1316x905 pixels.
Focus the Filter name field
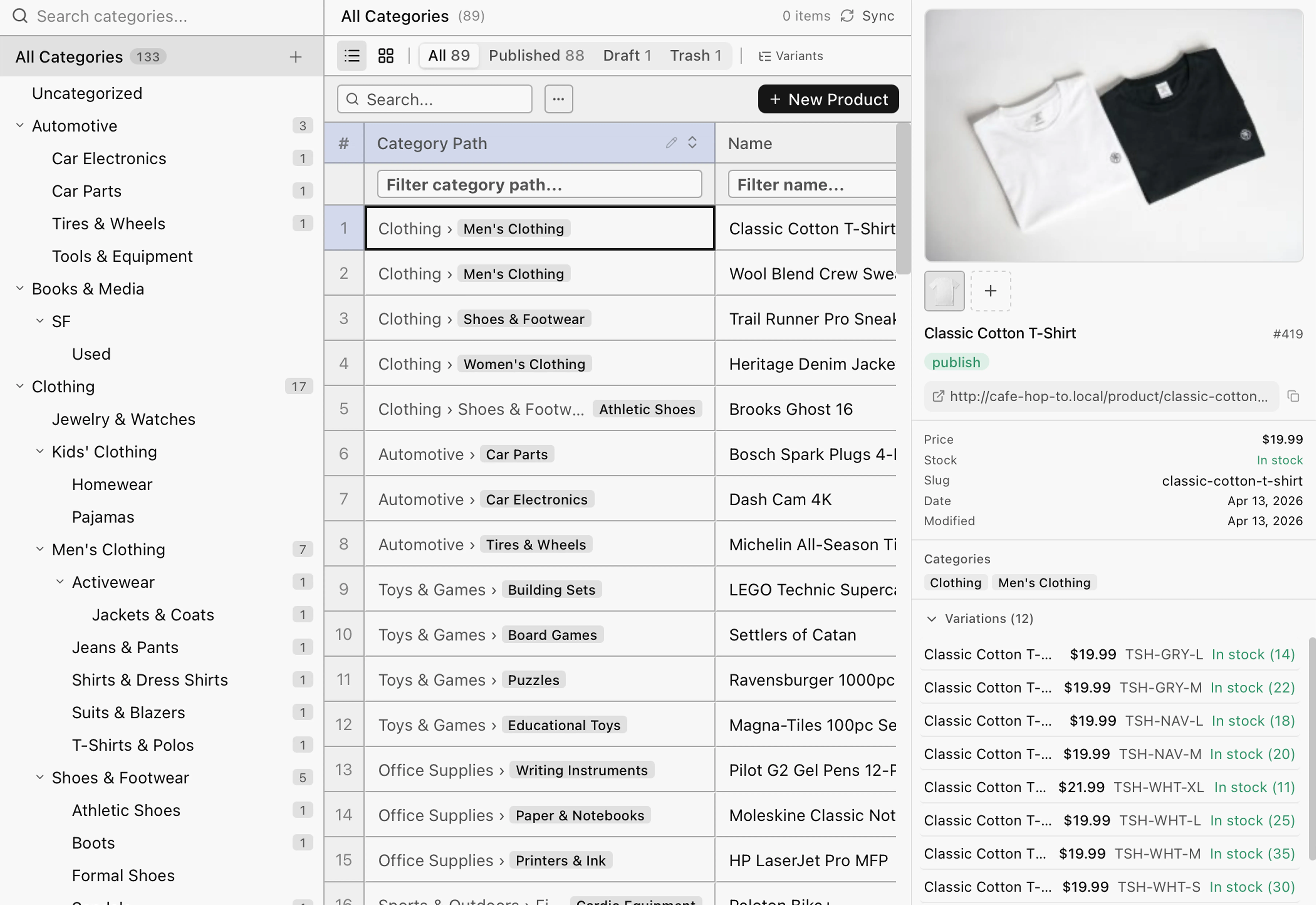tap(812, 184)
